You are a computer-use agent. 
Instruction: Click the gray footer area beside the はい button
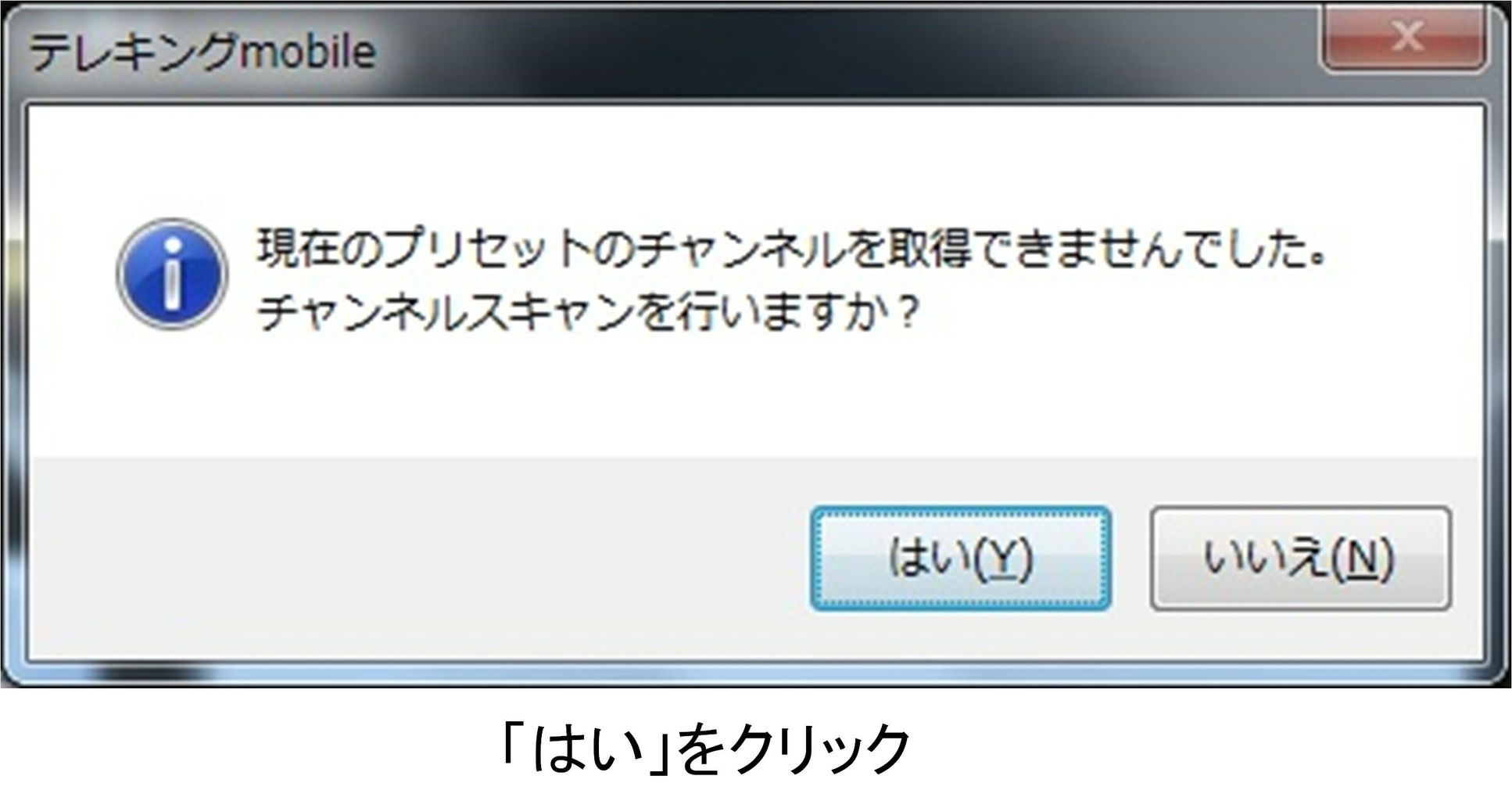[414, 559]
